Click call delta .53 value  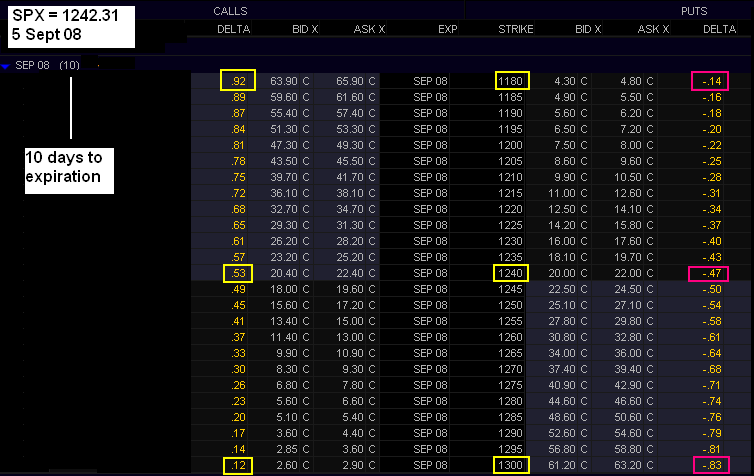(238, 273)
